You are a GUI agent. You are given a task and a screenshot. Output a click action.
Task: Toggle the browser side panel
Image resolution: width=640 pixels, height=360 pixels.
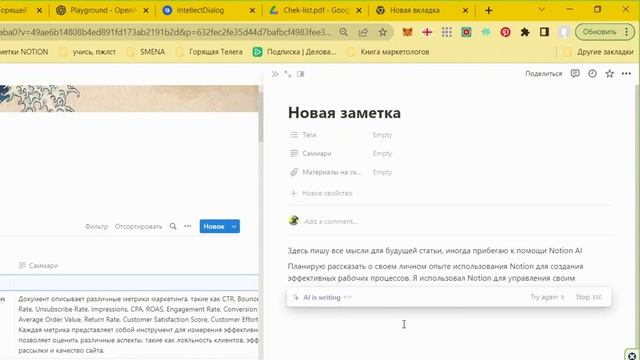(x=544, y=32)
